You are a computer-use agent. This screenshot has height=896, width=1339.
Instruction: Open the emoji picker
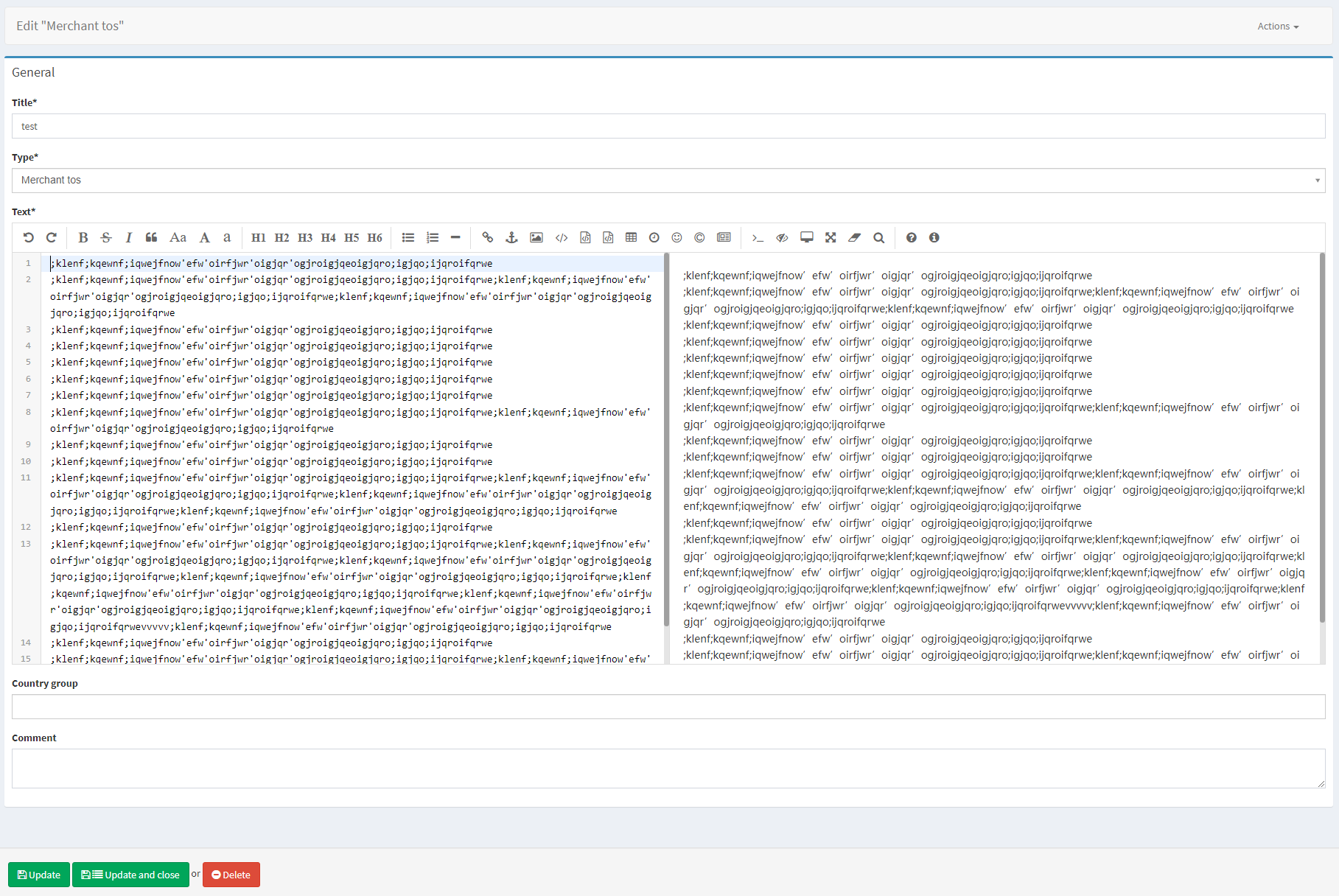coord(677,237)
